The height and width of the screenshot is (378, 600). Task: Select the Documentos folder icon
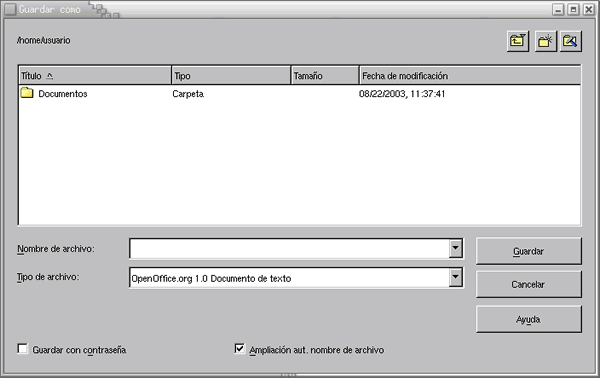click(x=27, y=93)
